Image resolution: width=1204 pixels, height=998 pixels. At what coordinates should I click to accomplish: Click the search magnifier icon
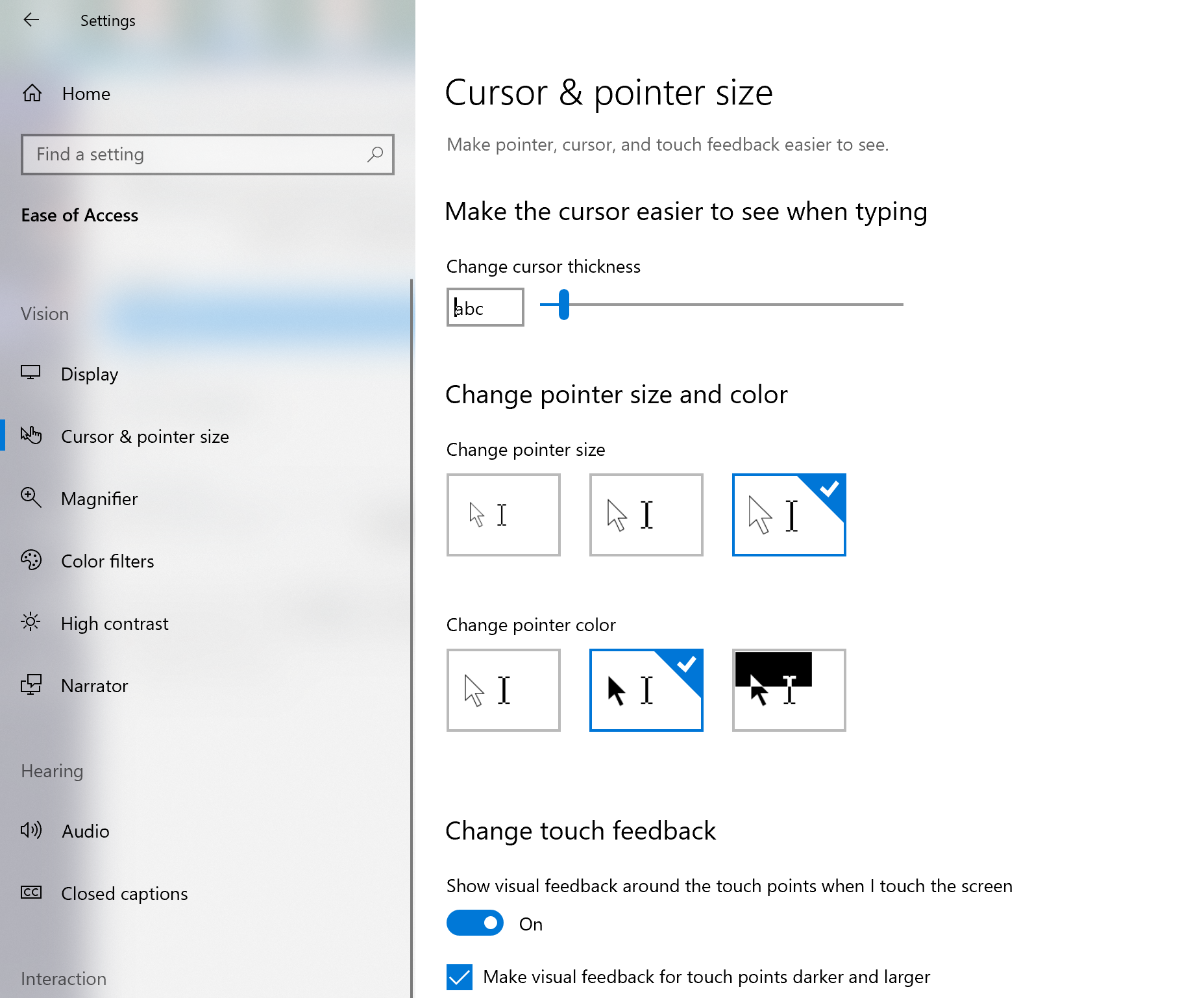point(375,155)
